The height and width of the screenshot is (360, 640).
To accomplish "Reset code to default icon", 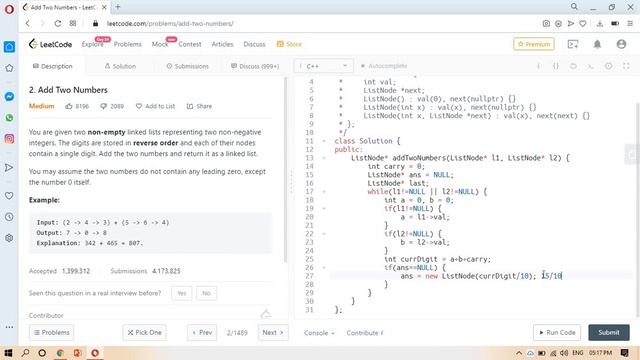I will pyautogui.click(x=573, y=66).
